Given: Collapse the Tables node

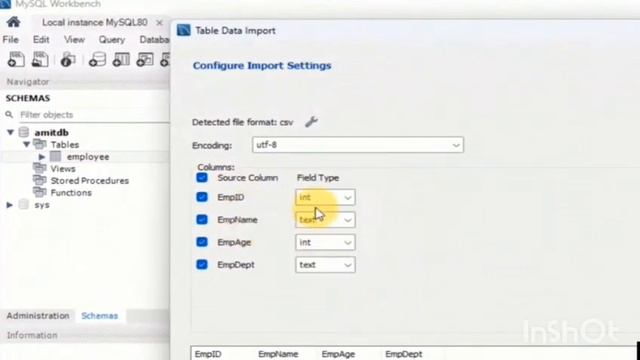Looking at the screenshot, I should point(27,144).
